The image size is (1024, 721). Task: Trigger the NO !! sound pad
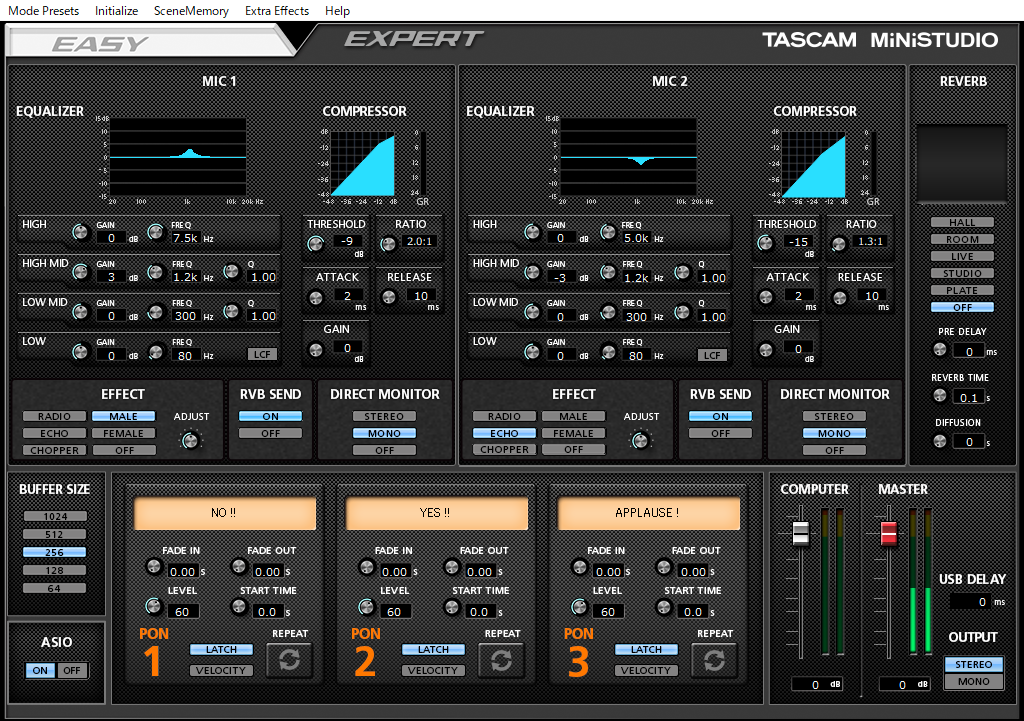[x=225, y=513]
